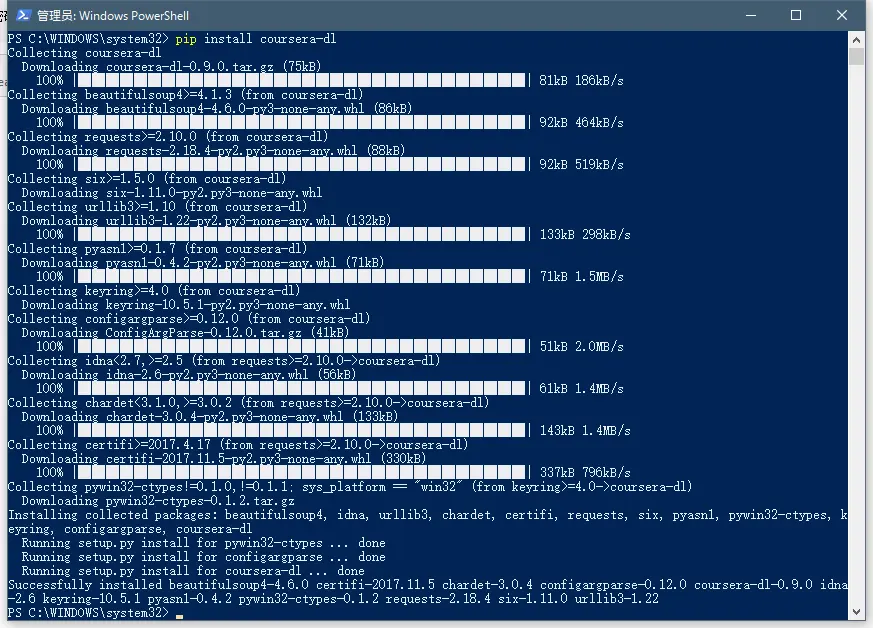Click the progress bar showing 337kB 796kB/s
Viewport: 873px width, 628px height.
302,473
